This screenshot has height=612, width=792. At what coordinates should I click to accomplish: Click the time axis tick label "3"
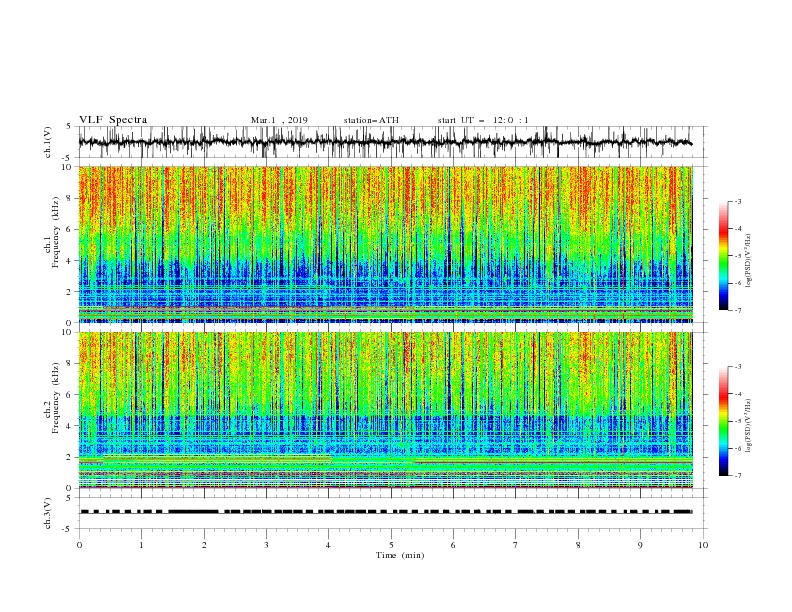click(x=266, y=545)
